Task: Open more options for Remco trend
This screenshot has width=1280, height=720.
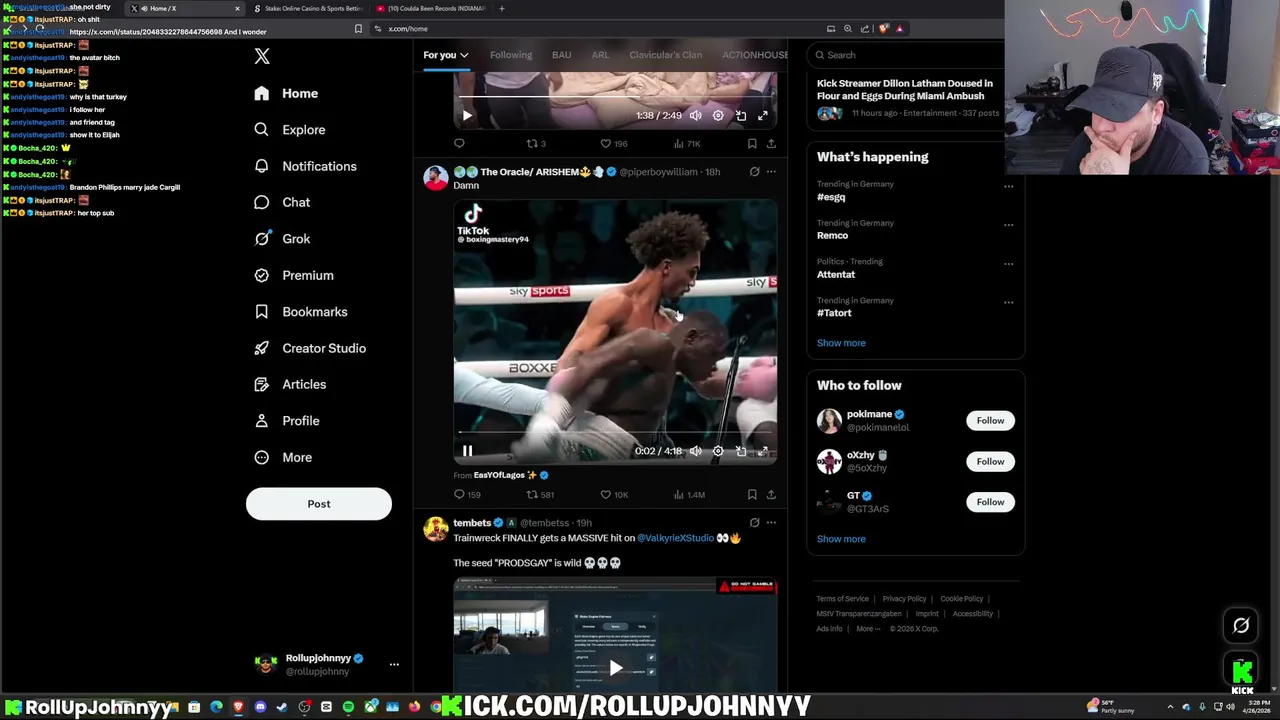Action: coord(1008,225)
